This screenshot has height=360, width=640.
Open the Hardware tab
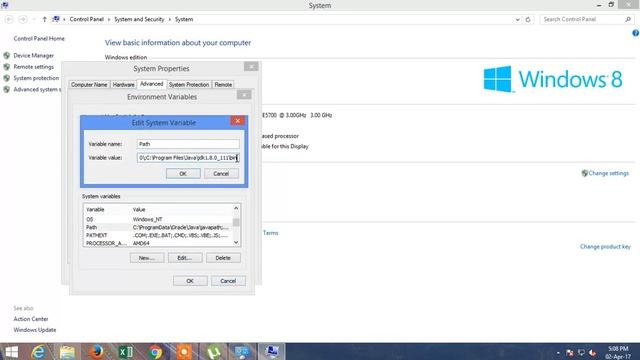[x=123, y=84]
